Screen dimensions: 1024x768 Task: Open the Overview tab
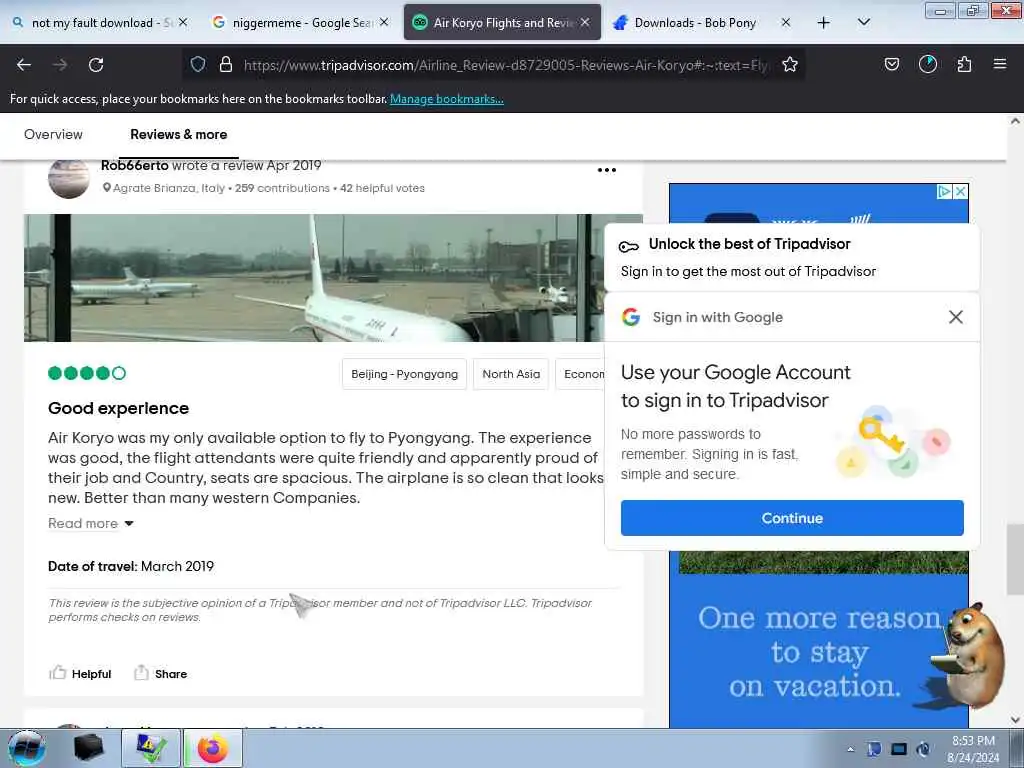54,135
